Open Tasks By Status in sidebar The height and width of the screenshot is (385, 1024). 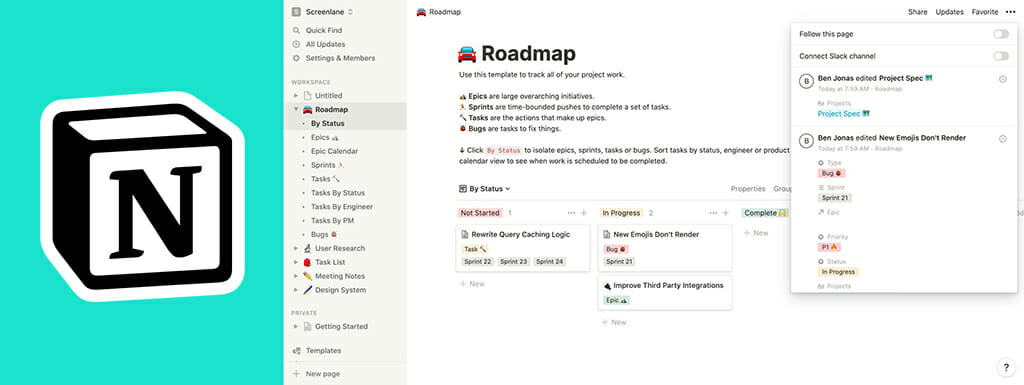click(x=338, y=192)
